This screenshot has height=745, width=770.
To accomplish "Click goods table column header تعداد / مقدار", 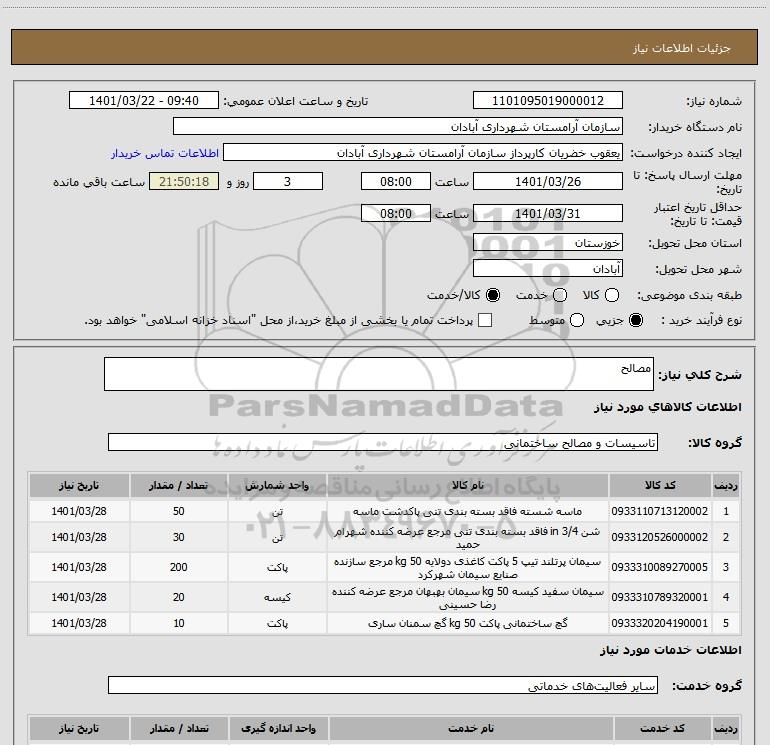I will coord(178,485).
